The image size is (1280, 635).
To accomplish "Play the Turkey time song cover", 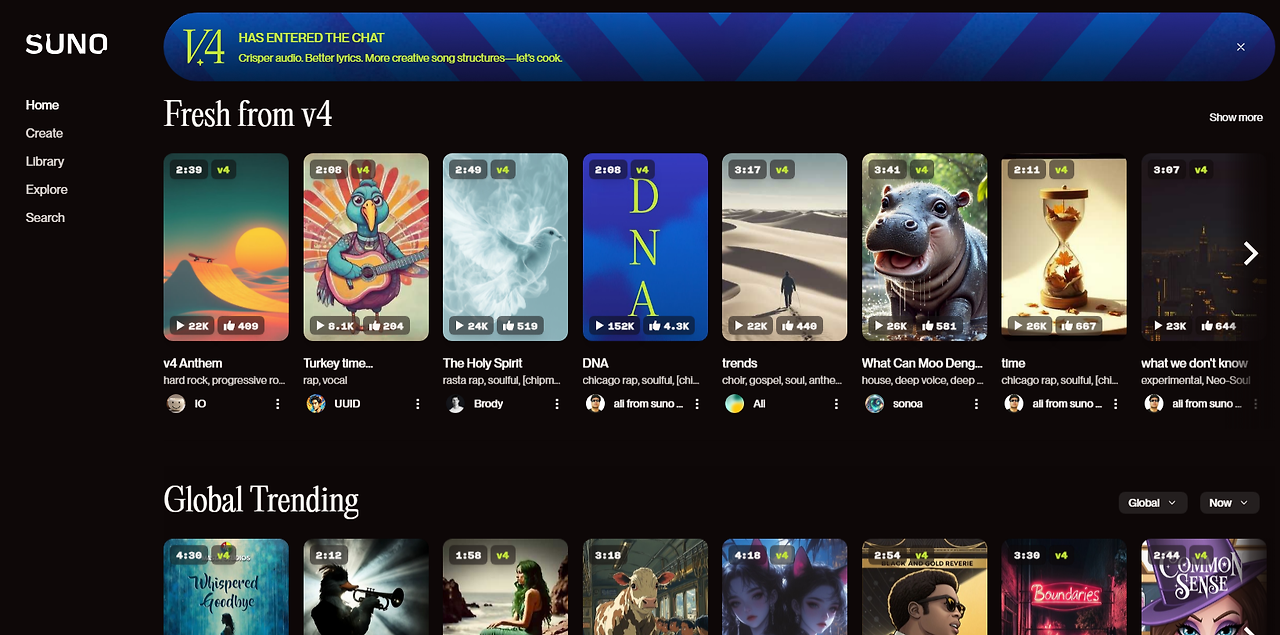I will click(x=366, y=247).
